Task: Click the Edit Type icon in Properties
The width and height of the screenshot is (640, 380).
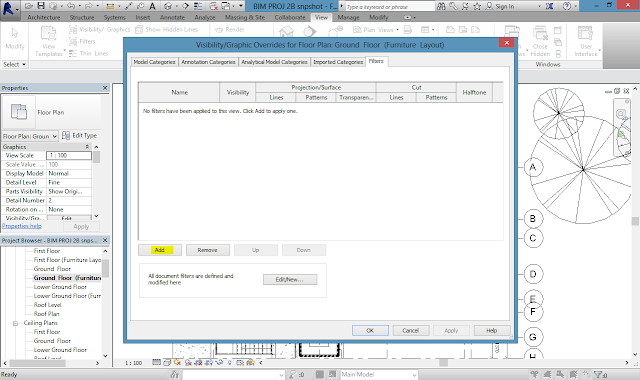Action: point(66,136)
